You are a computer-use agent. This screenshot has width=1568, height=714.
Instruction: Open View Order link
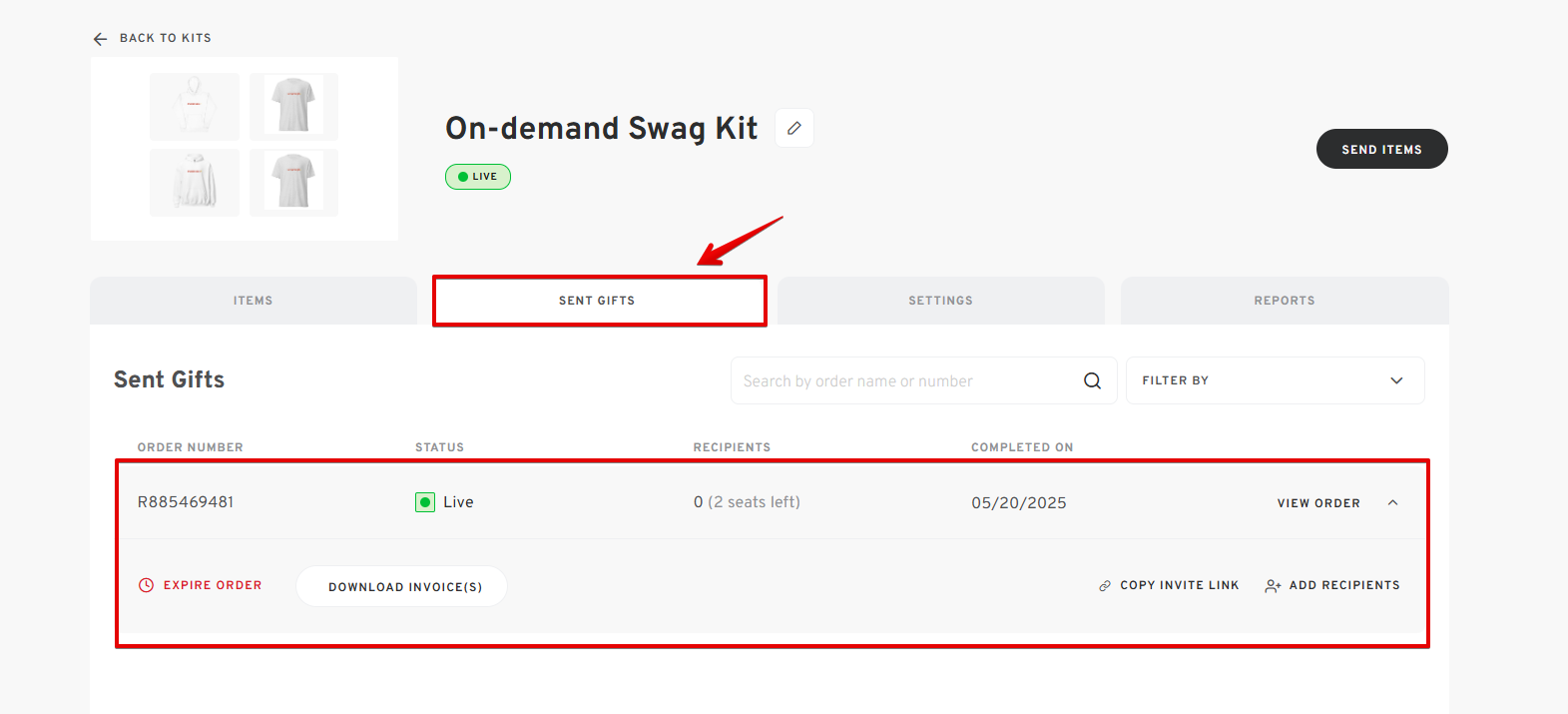click(1318, 503)
